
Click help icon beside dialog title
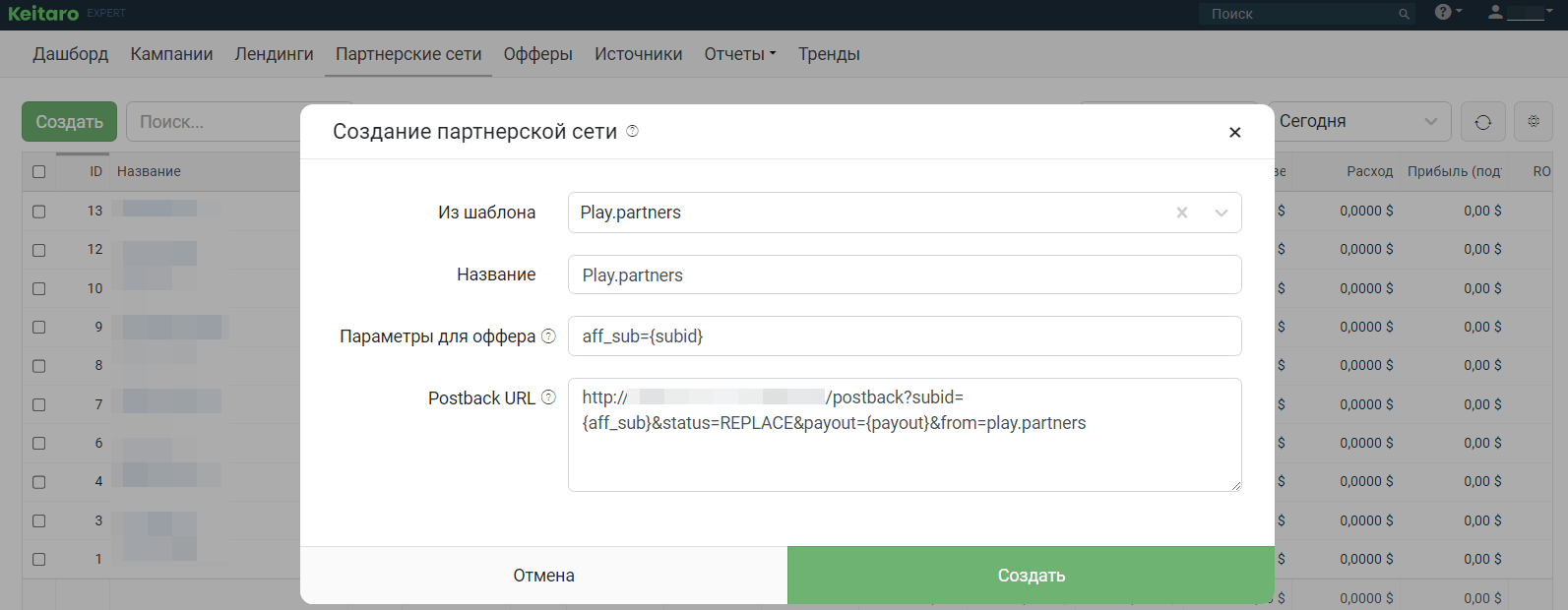(x=633, y=131)
